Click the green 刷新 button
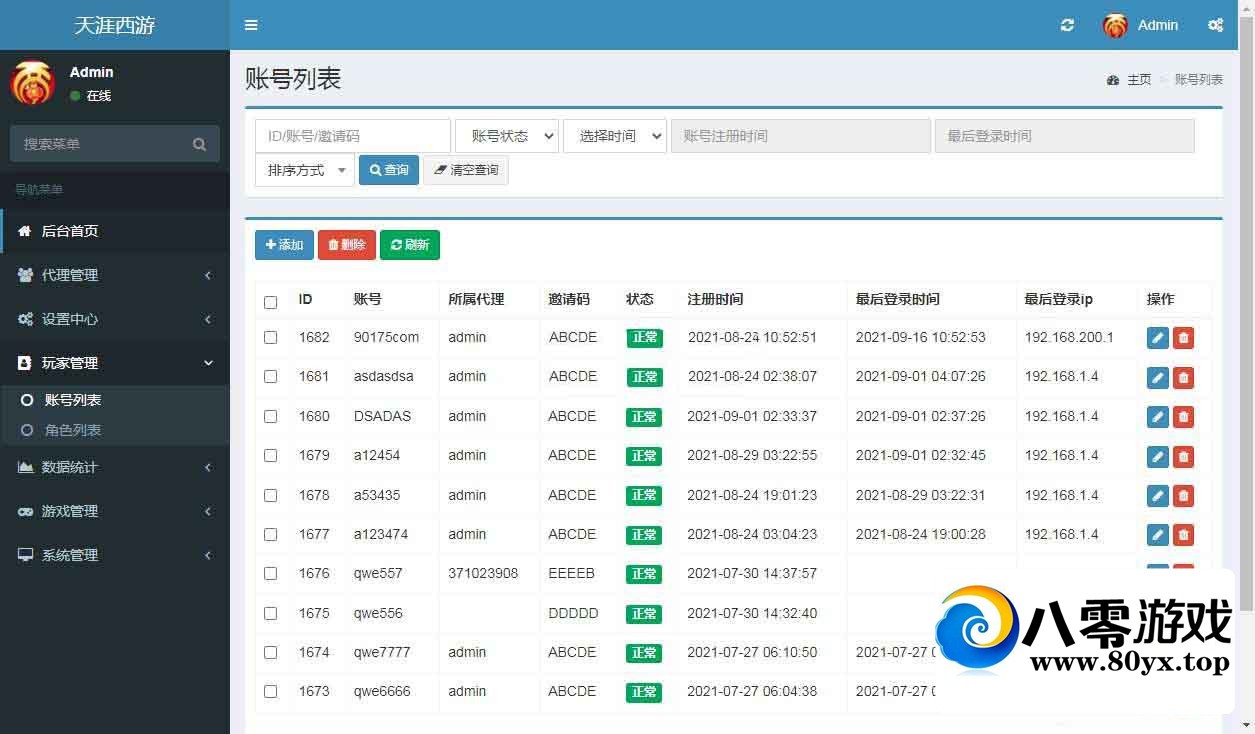This screenshot has width=1255, height=734. 410,245
